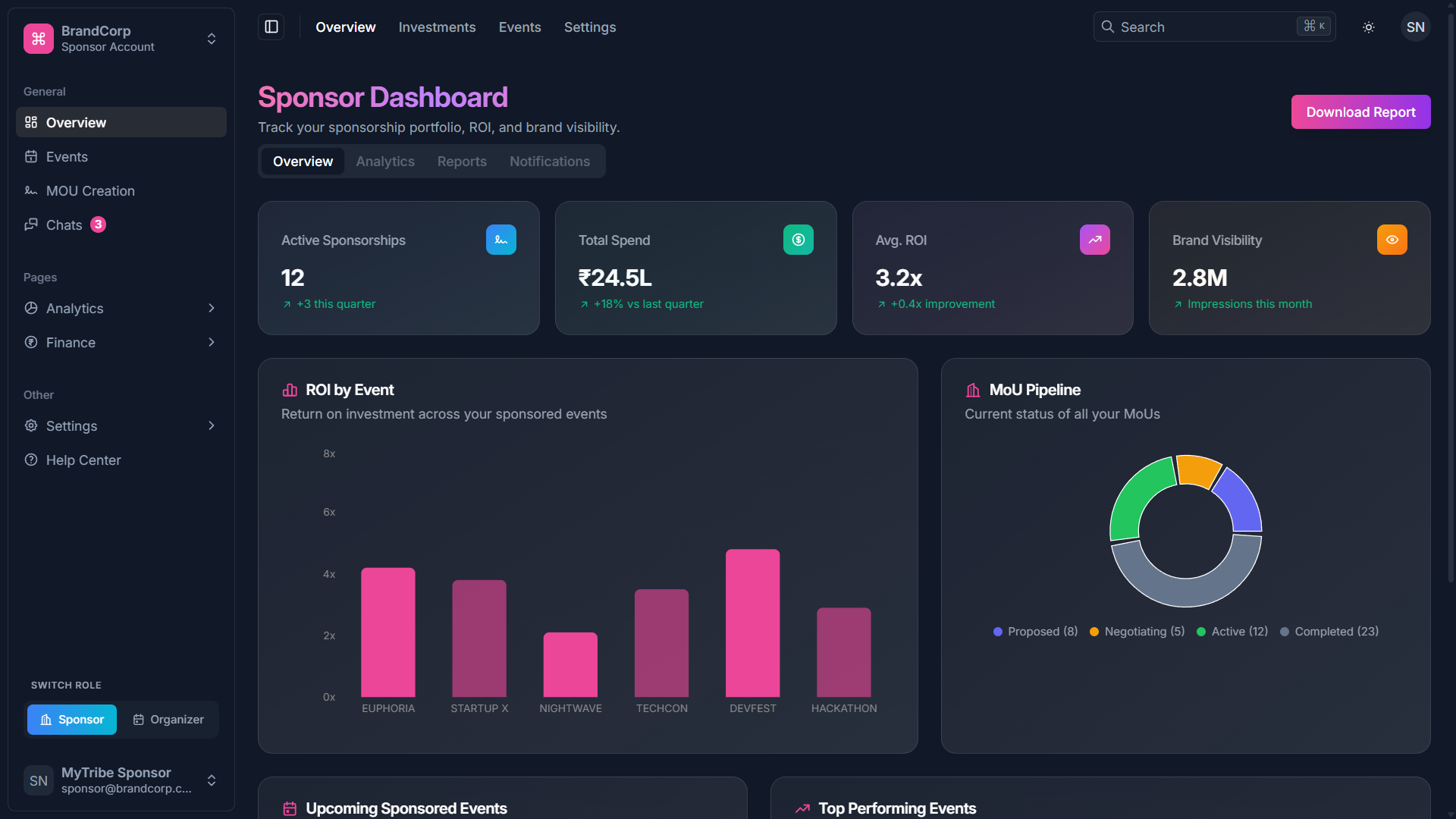Open MOU Creation page
The image size is (1456, 819).
click(121, 190)
